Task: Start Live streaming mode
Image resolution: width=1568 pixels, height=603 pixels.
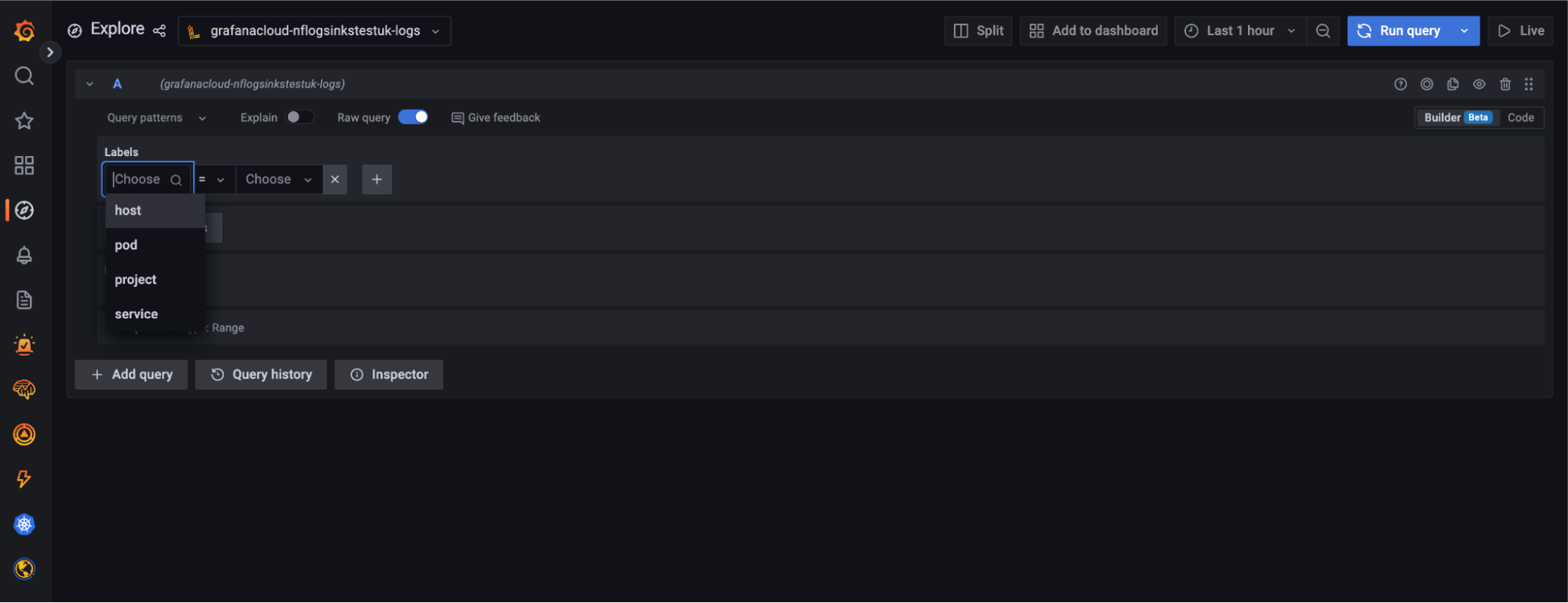Action: (x=1520, y=31)
